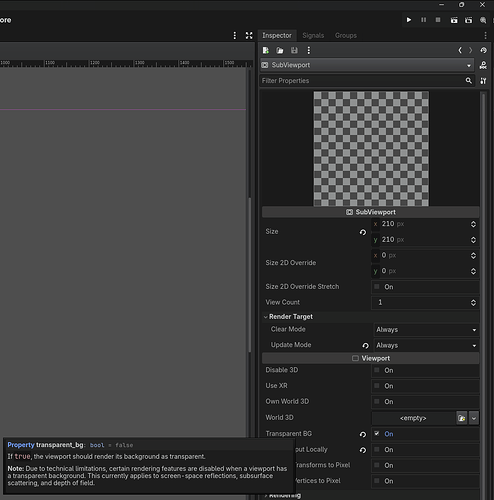The height and width of the screenshot is (500, 494).
Task: Open the World 3D resource dropdown arrow
Action: click(x=474, y=418)
